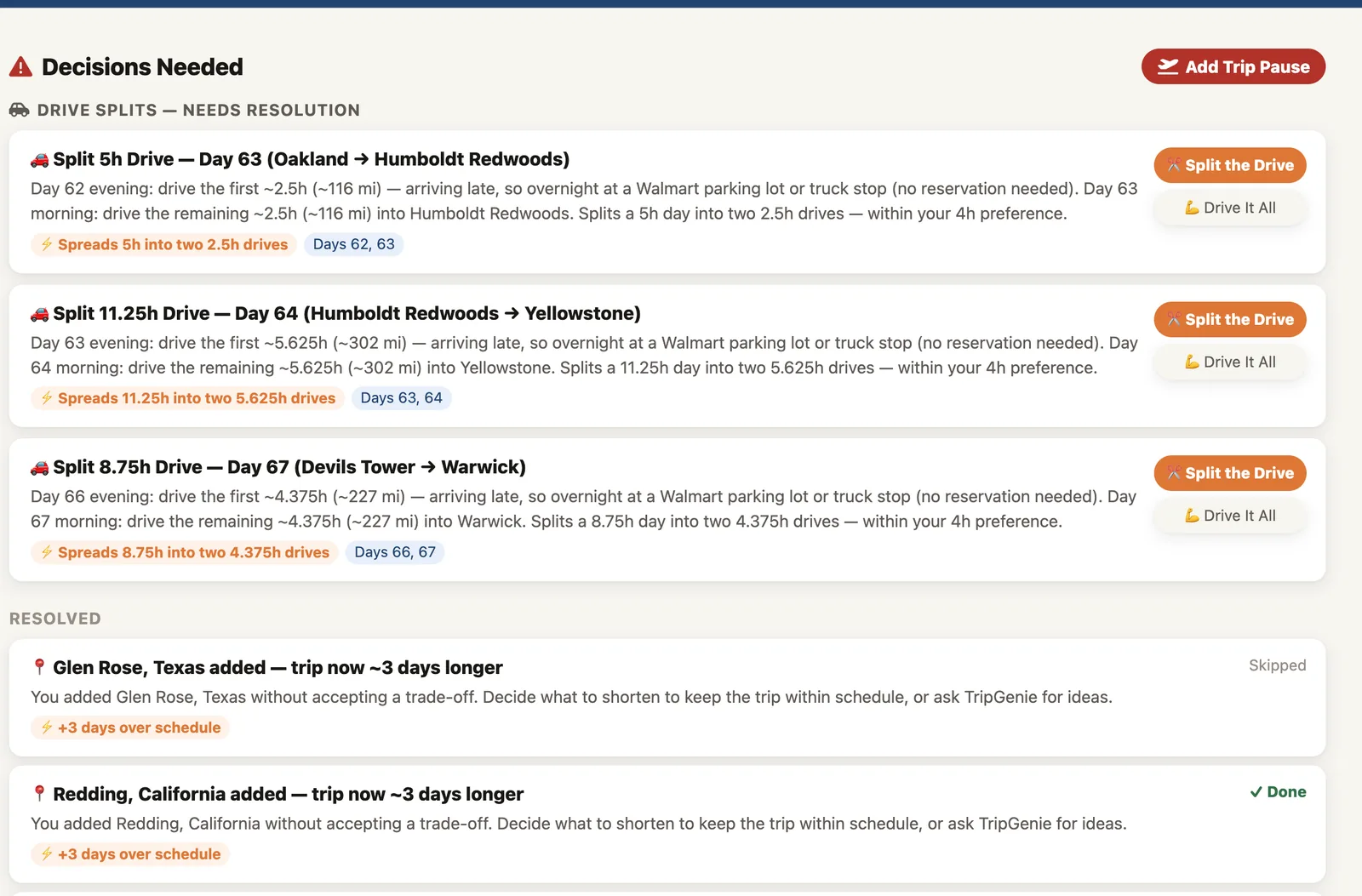Open the Split 5h Drive — Day 63 title

[311, 159]
